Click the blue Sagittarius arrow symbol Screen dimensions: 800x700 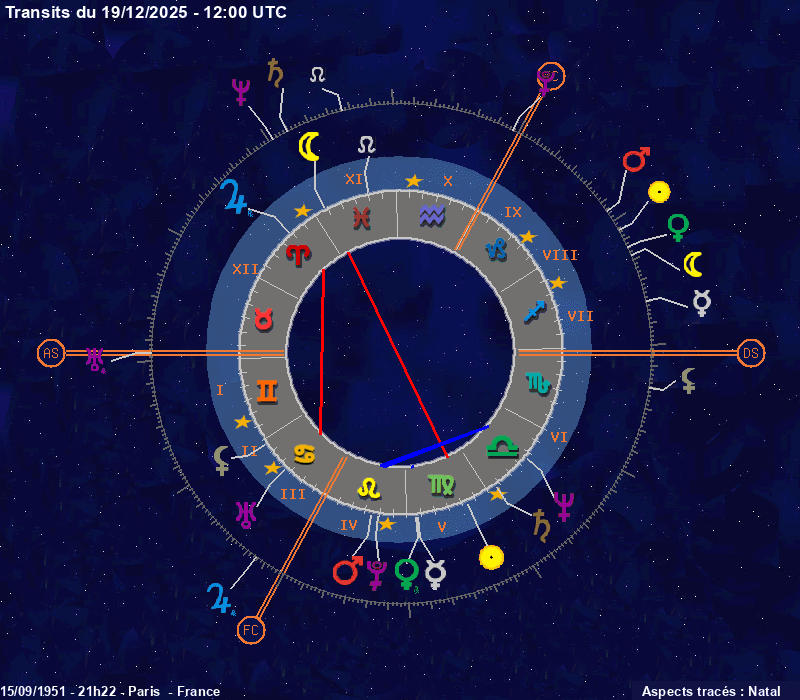click(x=537, y=312)
